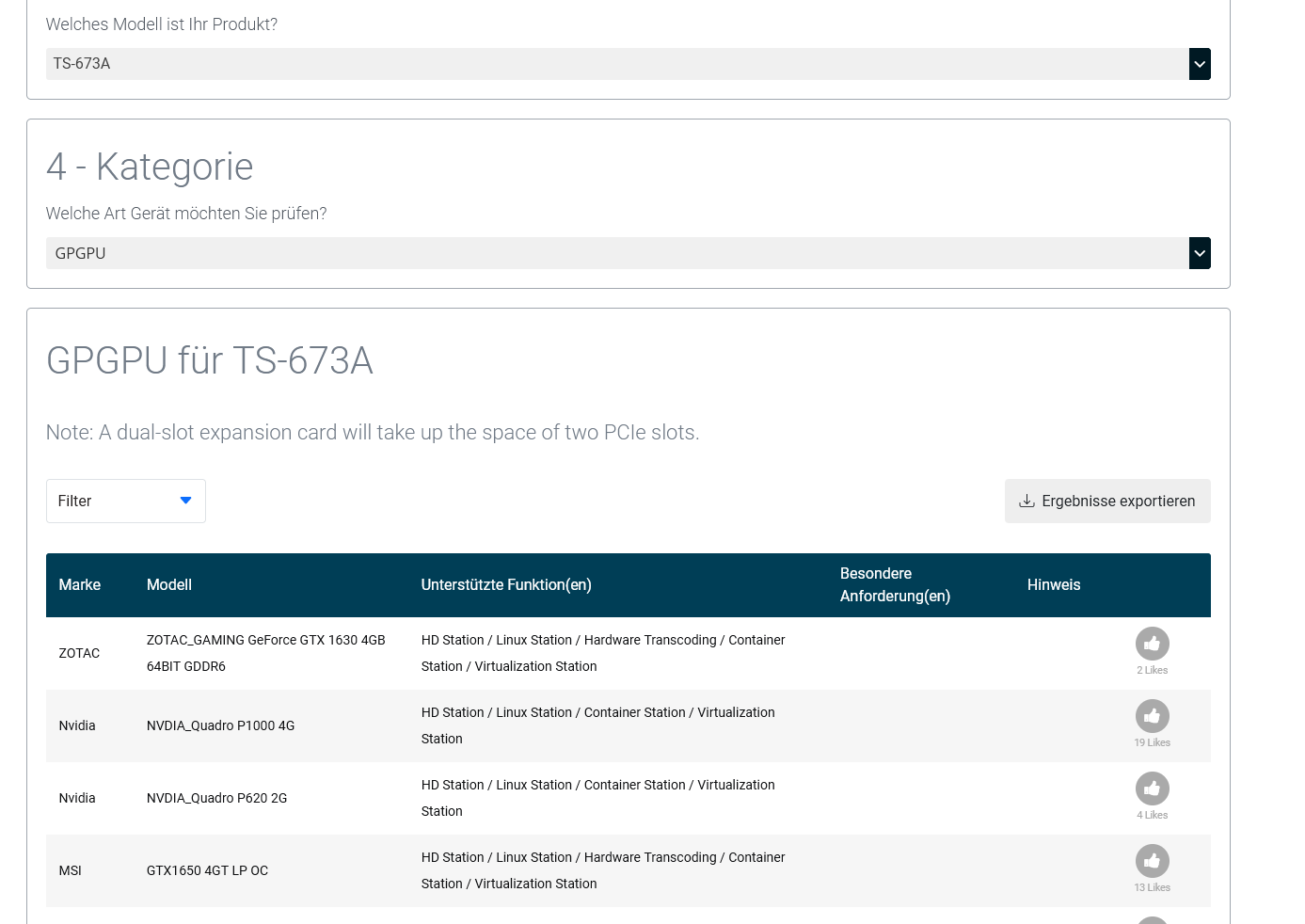Image resolution: width=1305 pixels, height=924 pixels.
Task: Click Ergebnisse exportieren button
Action: tap(1107, 501)
